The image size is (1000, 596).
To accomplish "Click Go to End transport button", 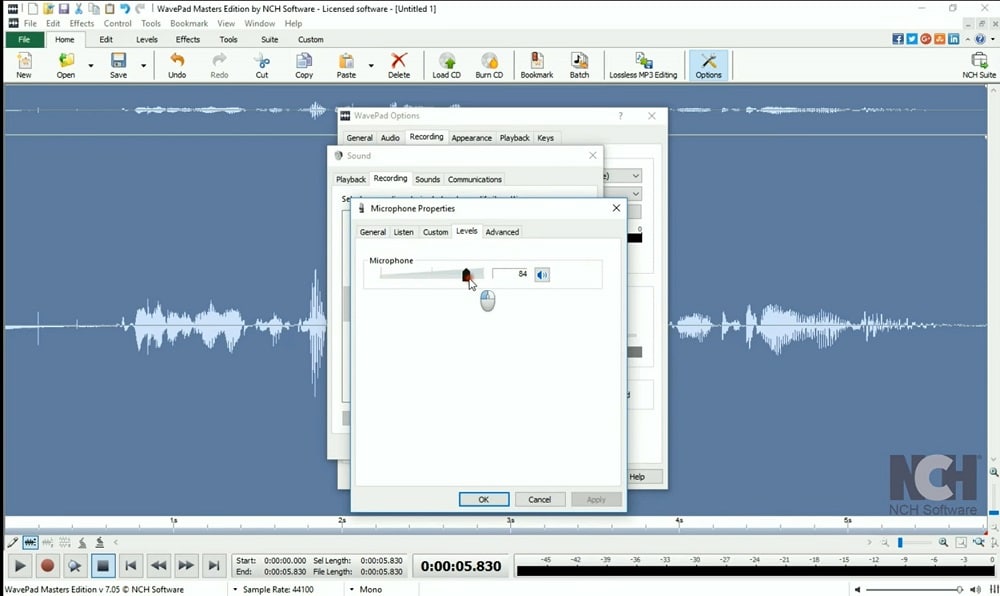I will 214,565.
